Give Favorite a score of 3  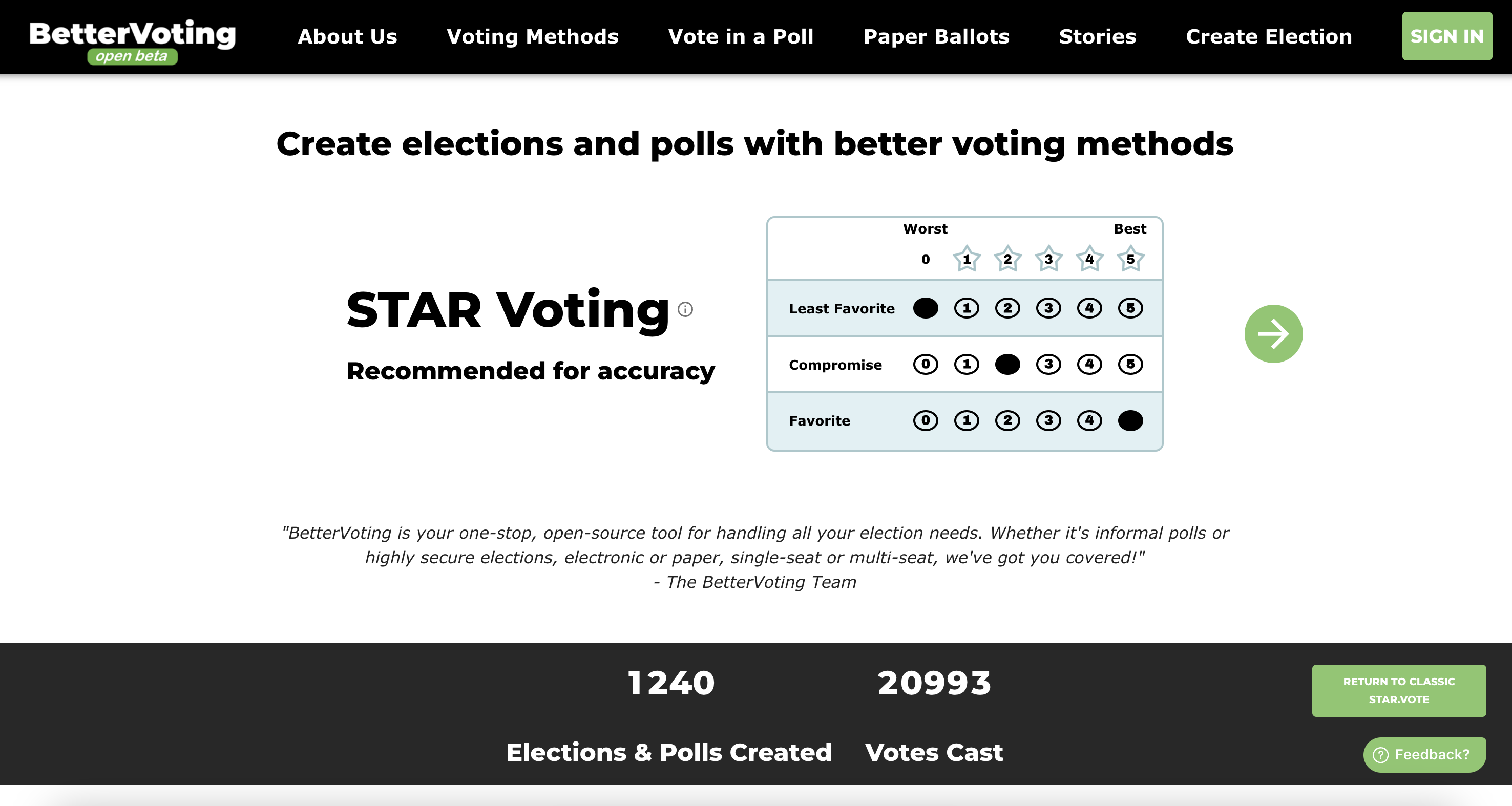coord(1048,420)
